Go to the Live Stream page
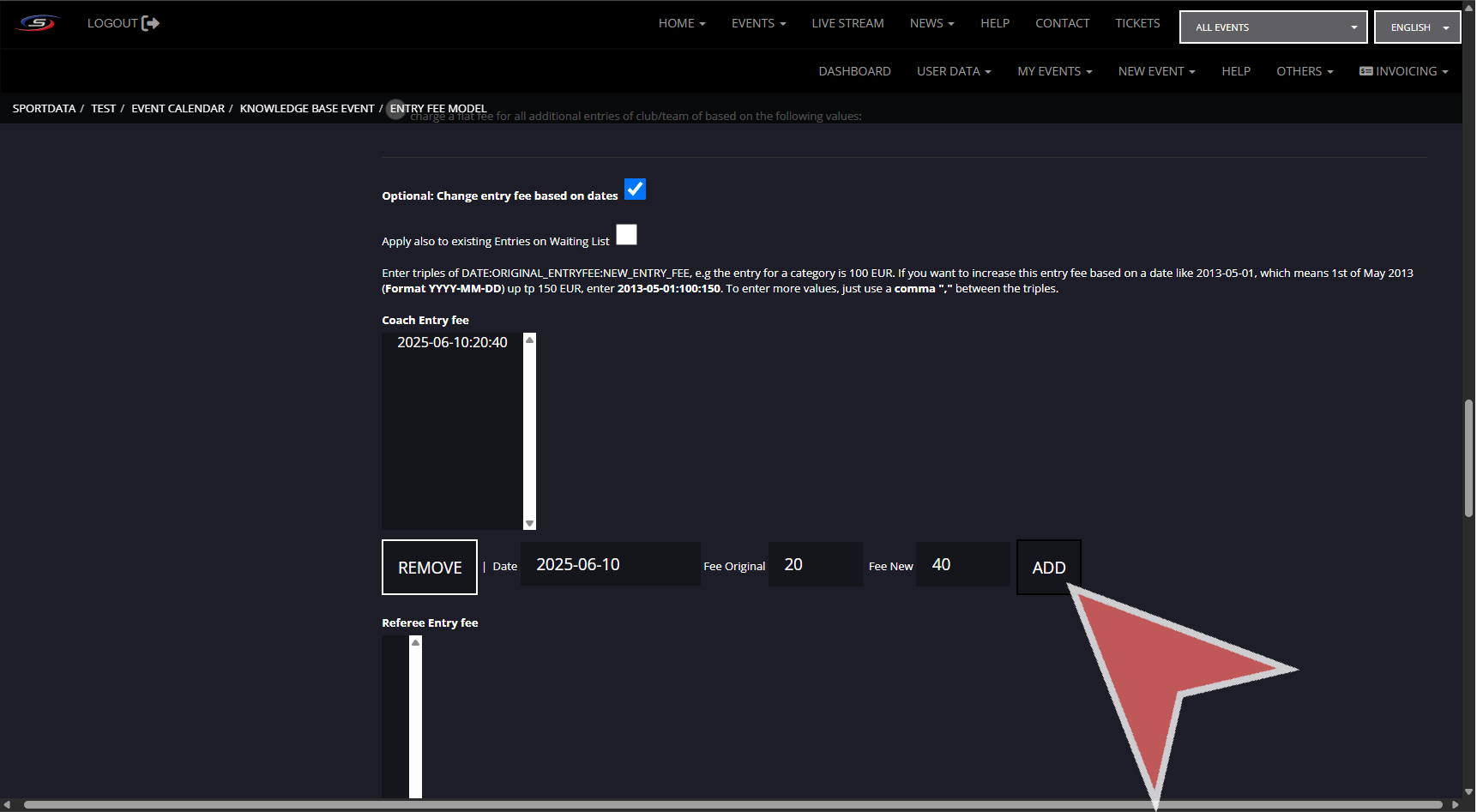 pyautogui.click(x=847, y=23)
